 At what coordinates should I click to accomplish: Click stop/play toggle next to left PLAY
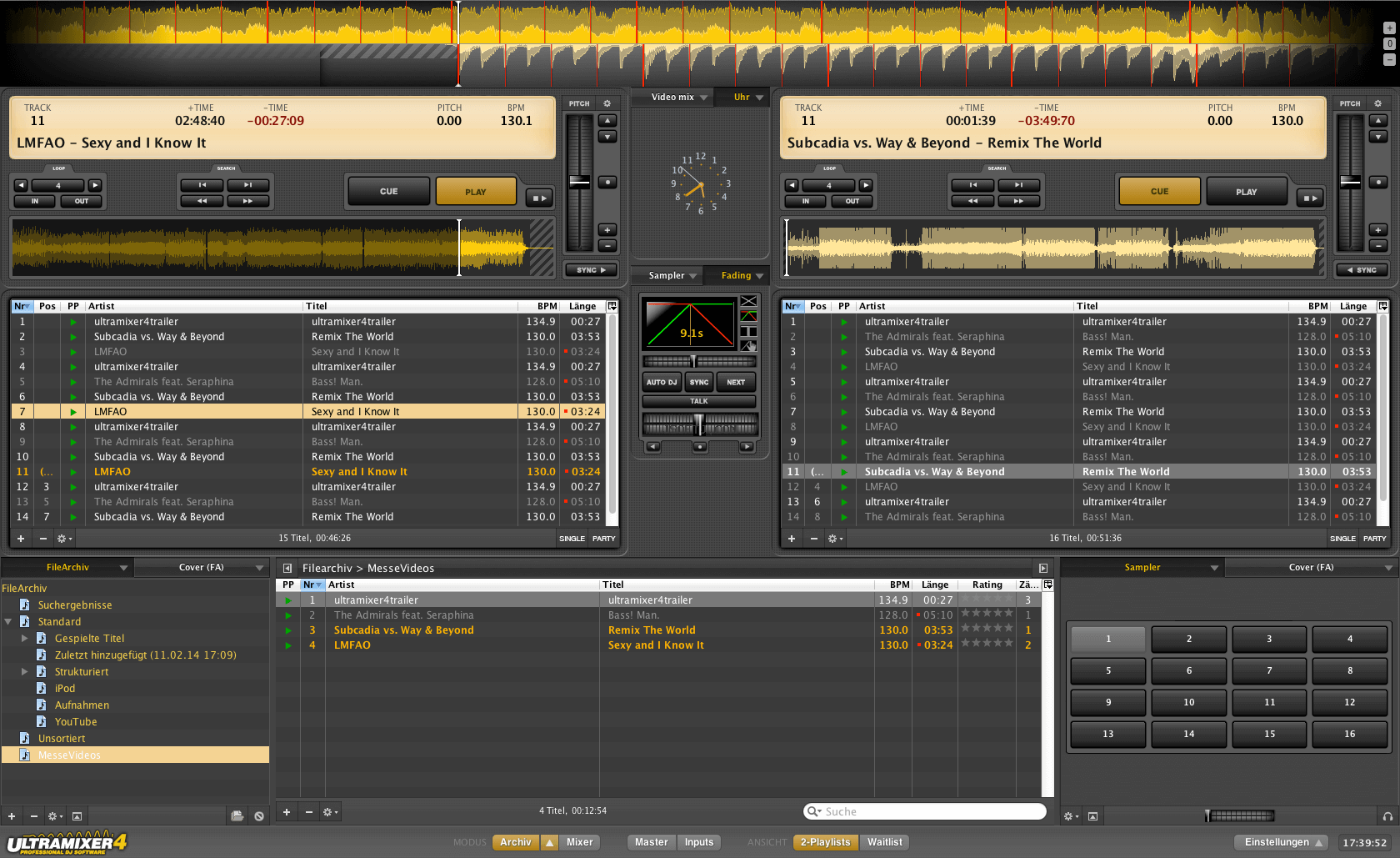pyautogui.click(x=539, y=198)
